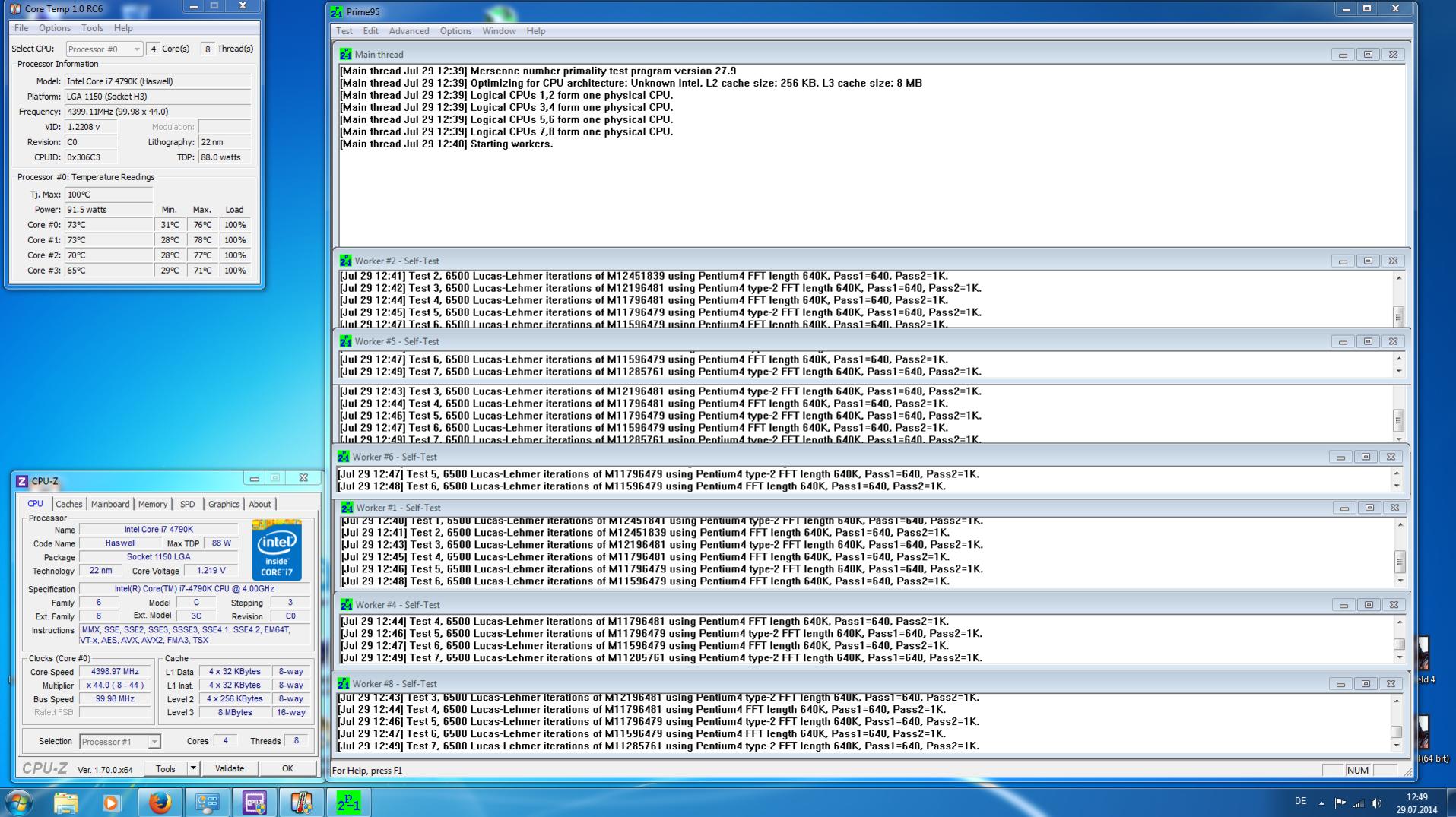Click CPU-Z OK button

point(287,768)
